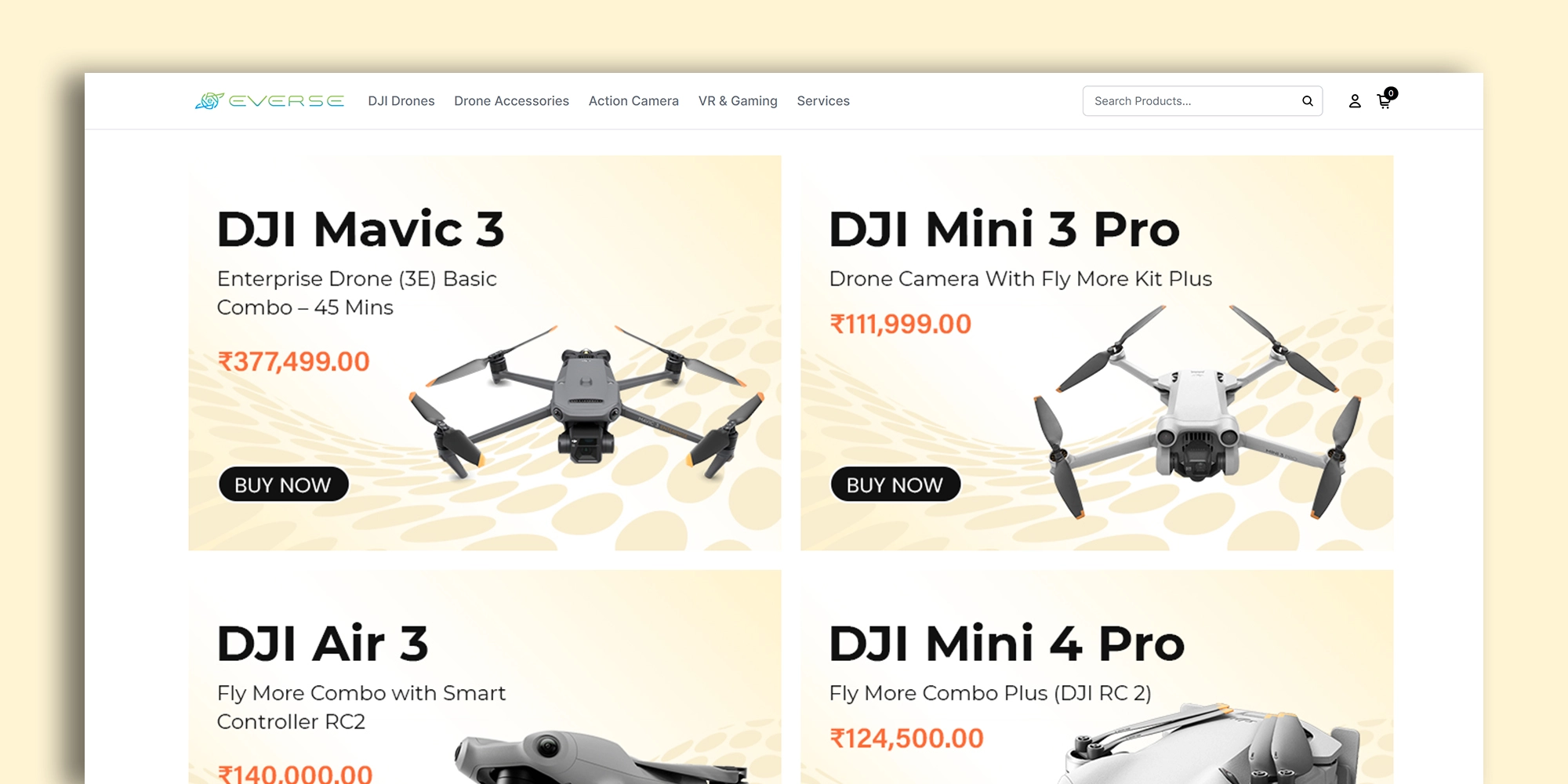
Task: Open the Services menu
Action: [x=823, y=101]
